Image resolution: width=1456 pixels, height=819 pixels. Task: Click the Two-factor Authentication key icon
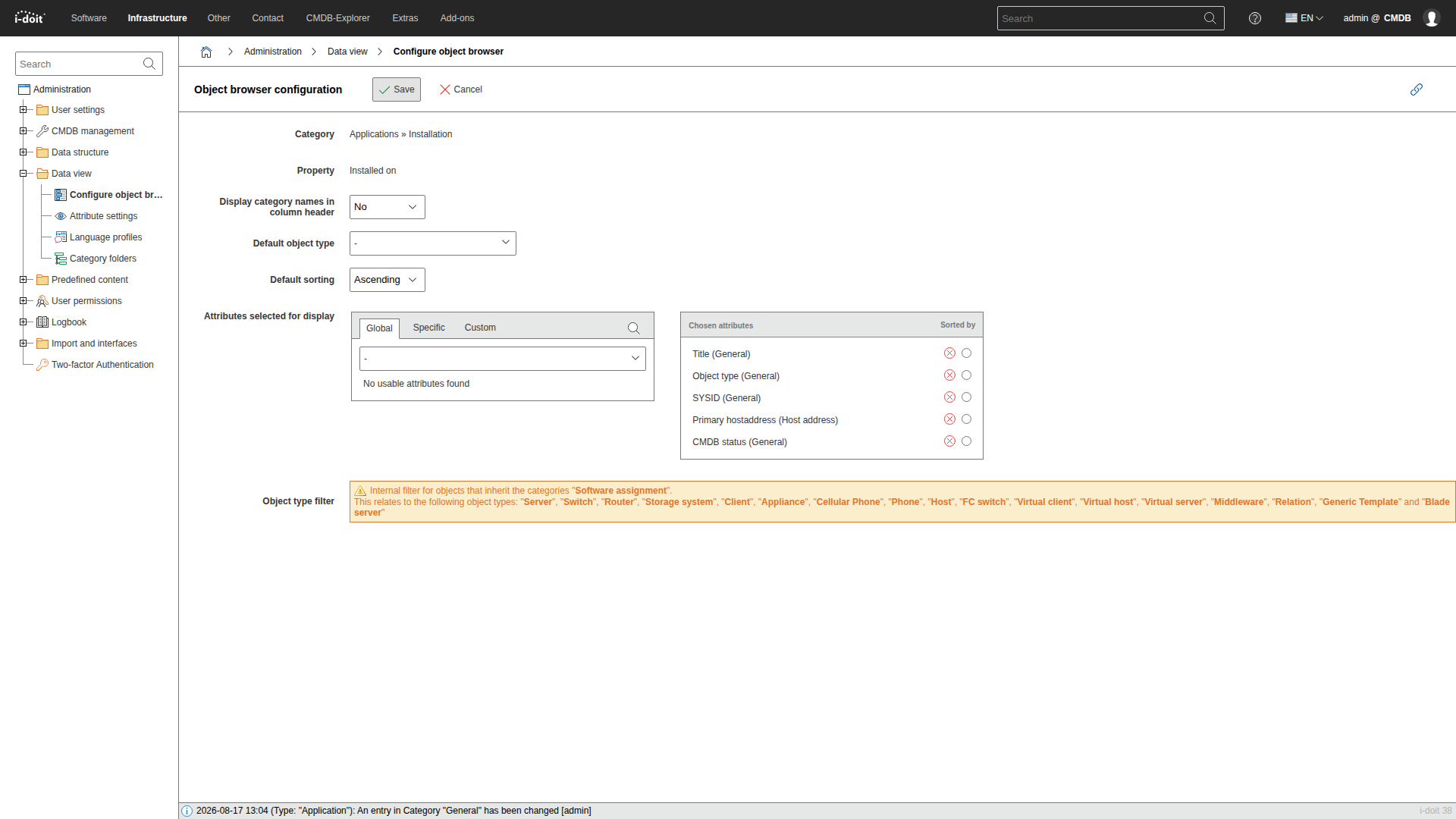(x=42, y=365)
